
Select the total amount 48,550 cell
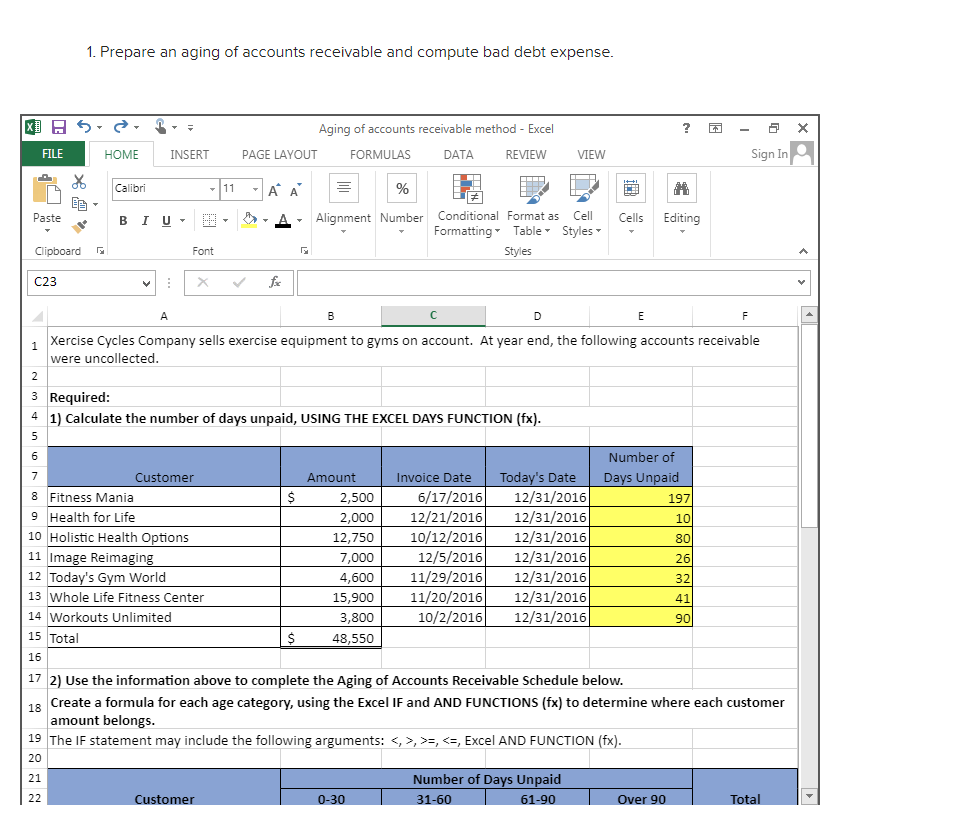tap(331, 638)
